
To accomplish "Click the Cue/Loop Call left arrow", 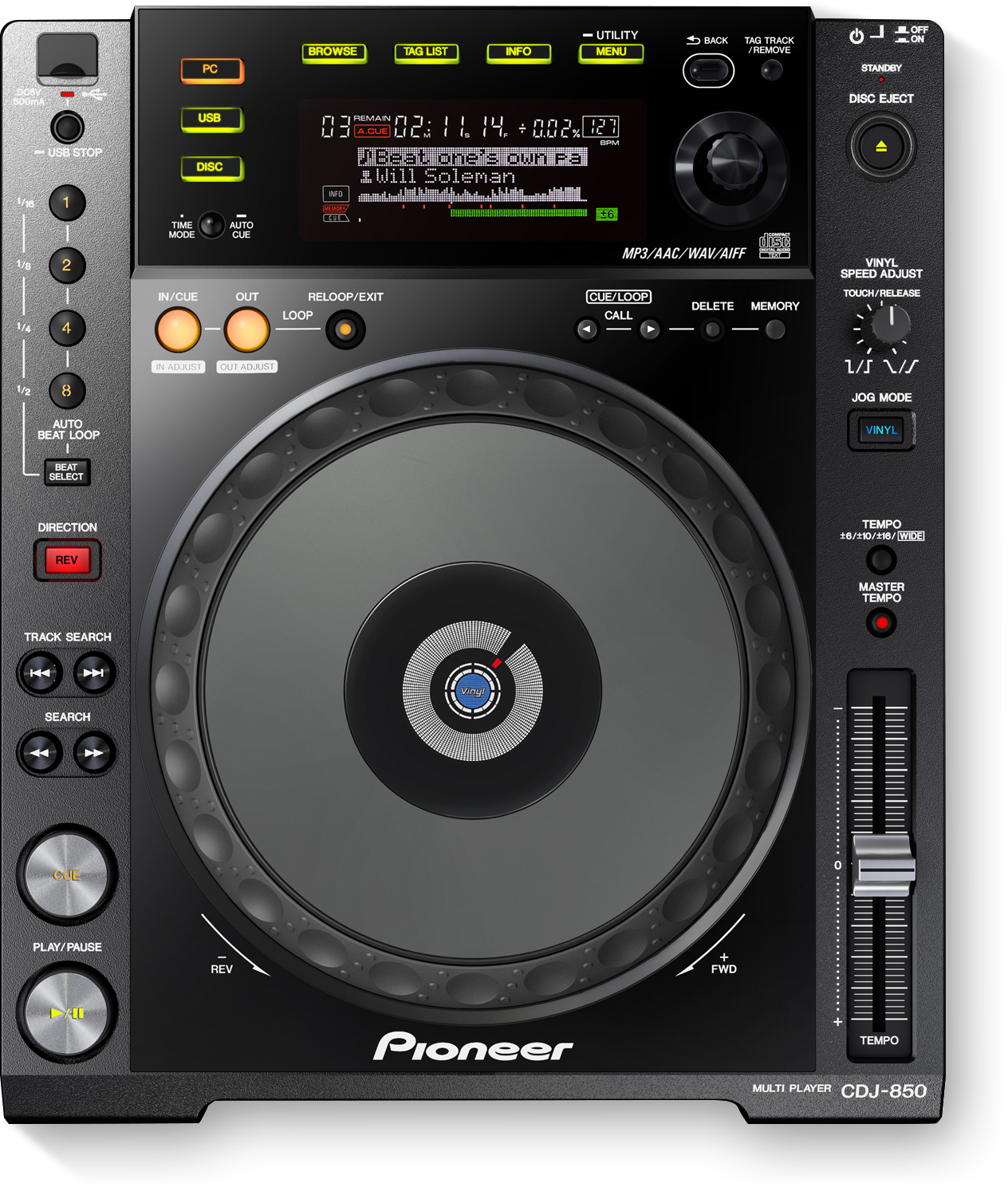I will 587,329.
